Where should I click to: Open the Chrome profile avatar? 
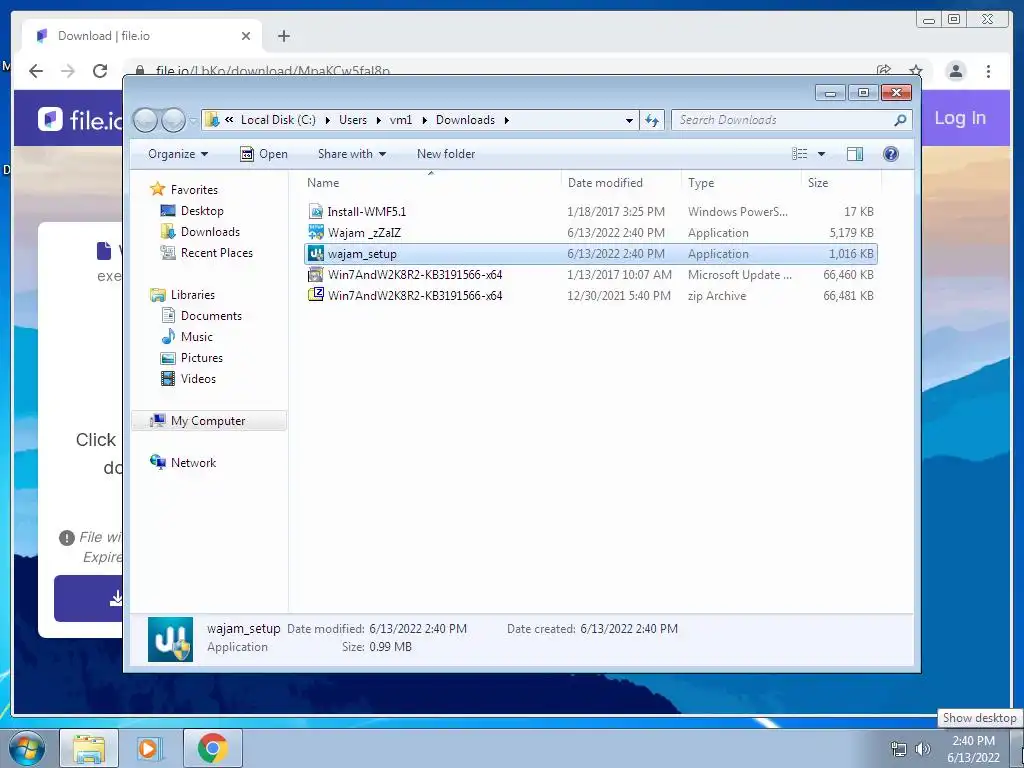[x=955, y=71]
